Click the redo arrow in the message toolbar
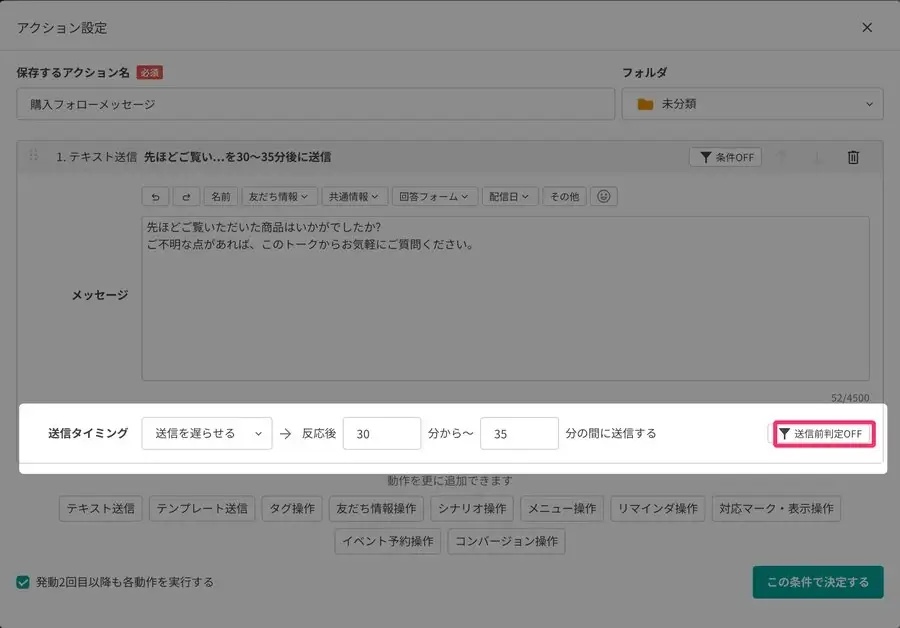This screenshot has height=628, width=900. 186,196
